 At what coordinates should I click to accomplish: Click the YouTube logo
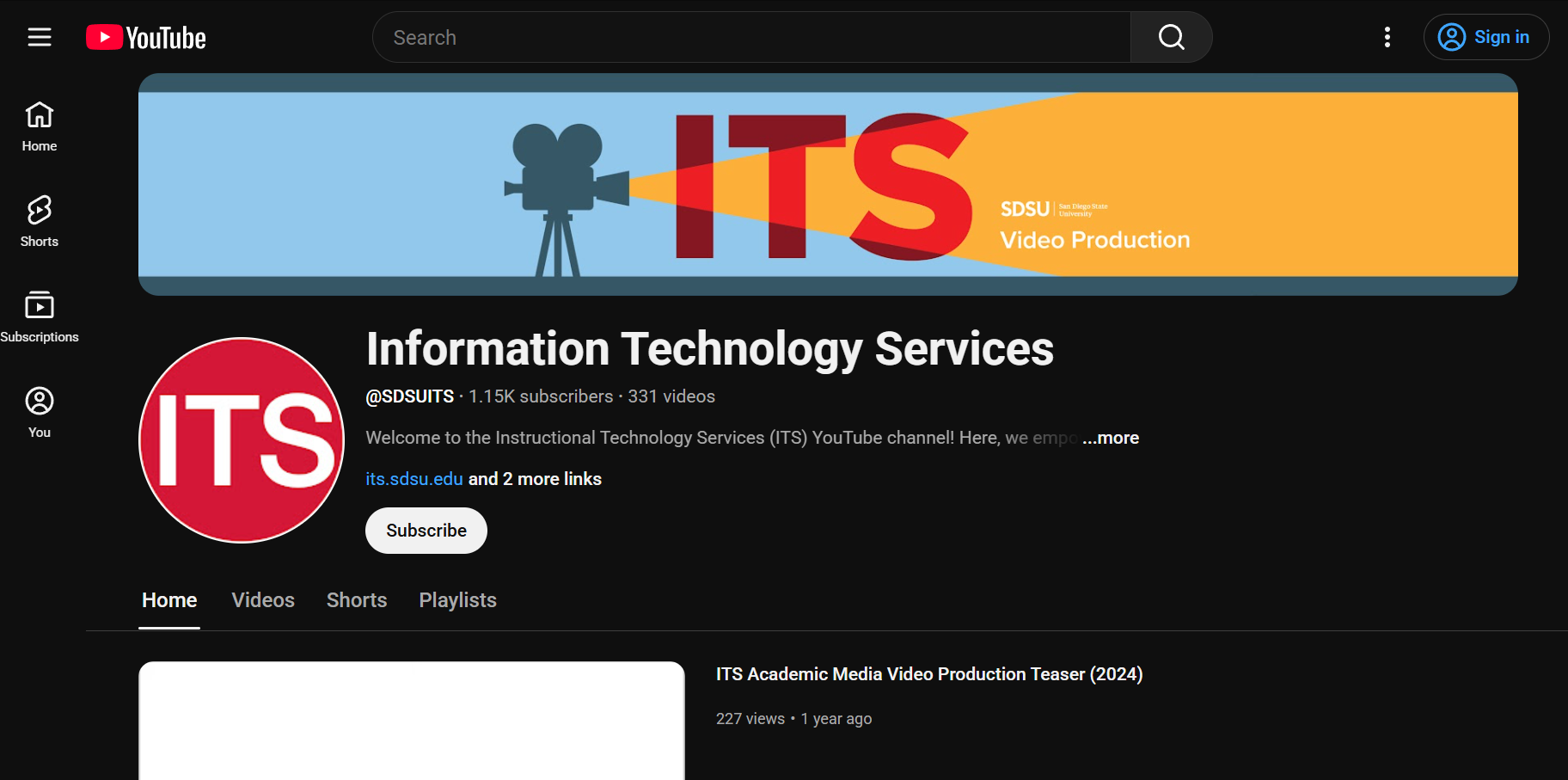[146, 38]
